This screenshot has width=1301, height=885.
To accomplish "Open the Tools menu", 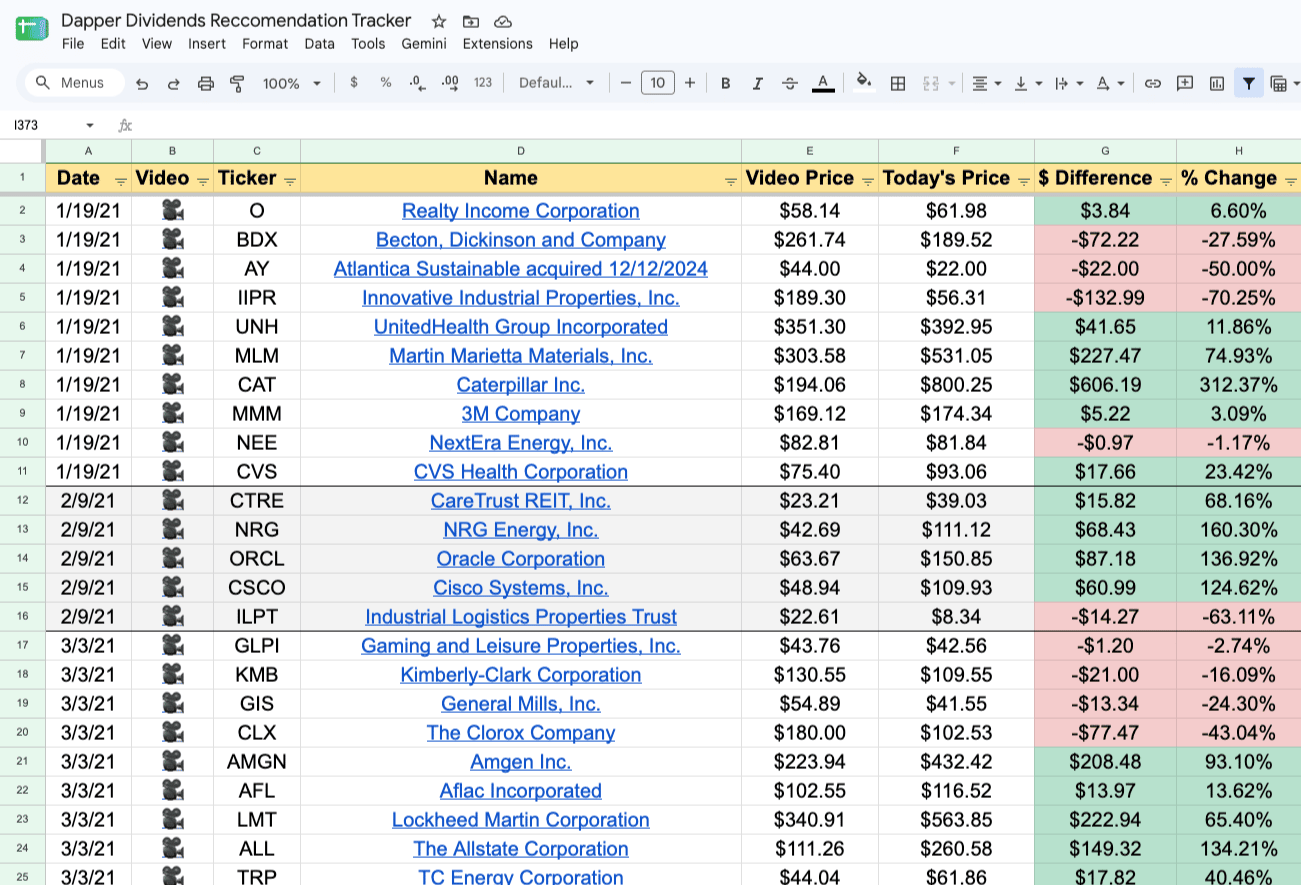I will (x=368, y=44).
